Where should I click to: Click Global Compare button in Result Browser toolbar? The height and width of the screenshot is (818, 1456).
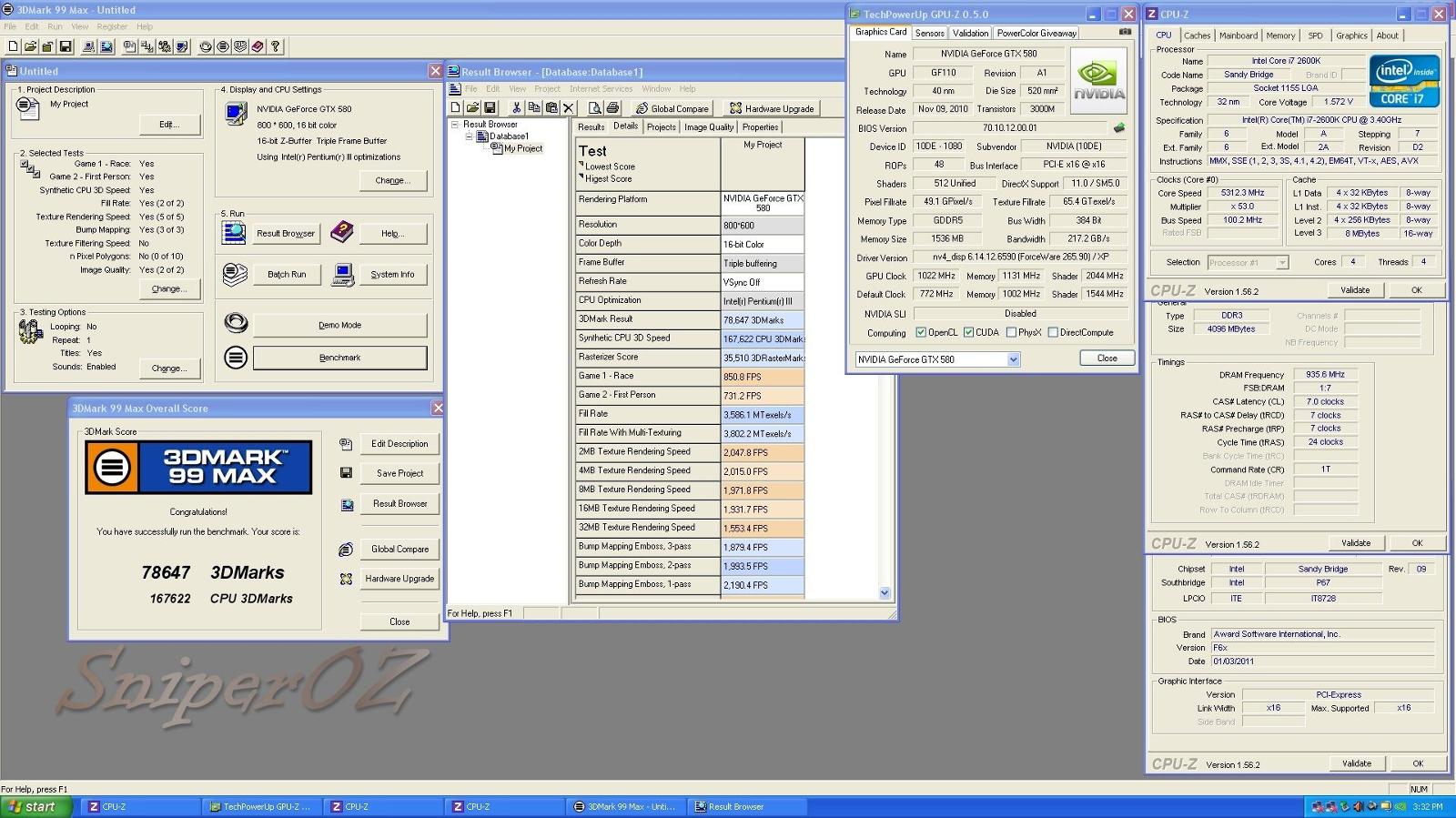coord(672,108)
